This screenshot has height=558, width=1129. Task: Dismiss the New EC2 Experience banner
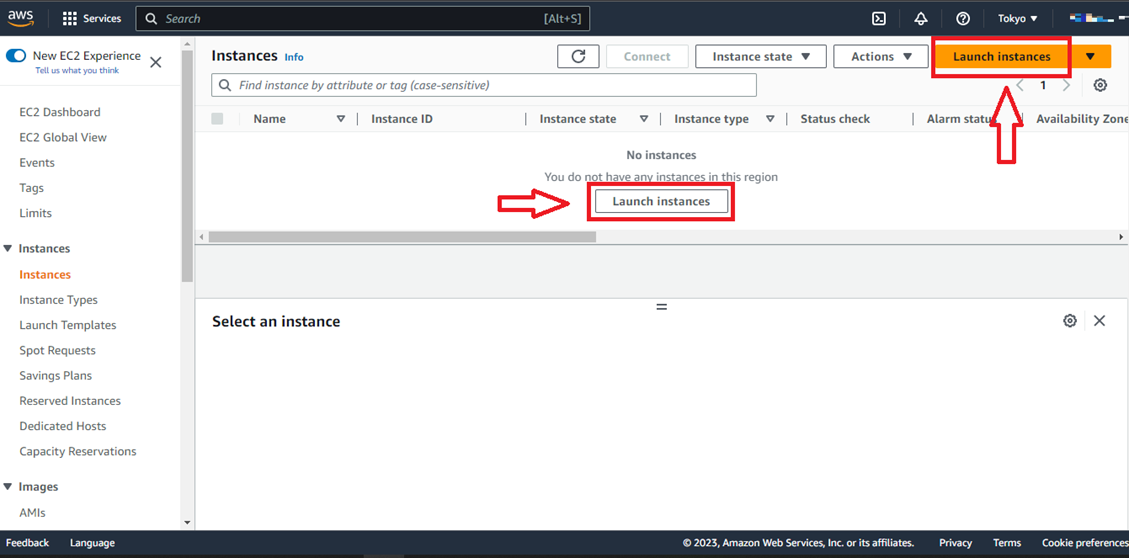coord(155,63)
